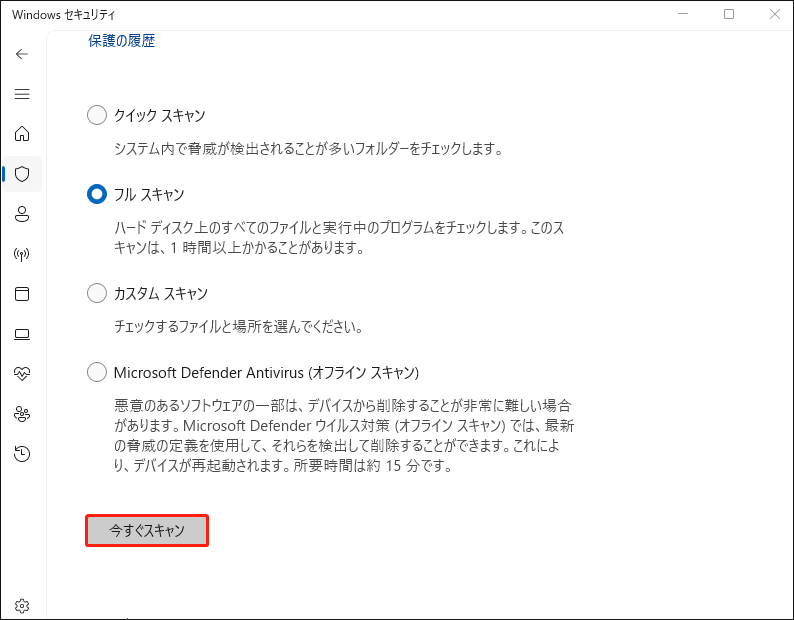
Task: Open Device security laptop icon
Action: pyautogui.click(x=22, y=334)
